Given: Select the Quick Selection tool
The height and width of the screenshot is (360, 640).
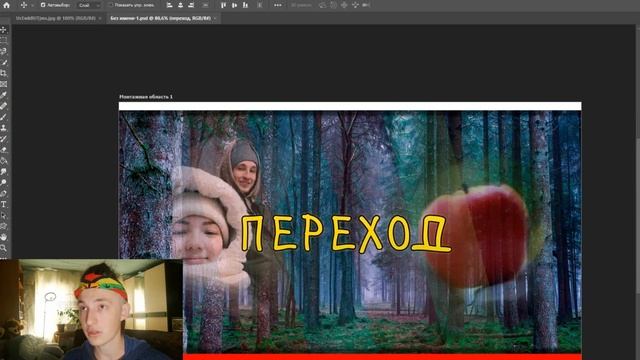Looking at the screenshot, I should (4, 62).
